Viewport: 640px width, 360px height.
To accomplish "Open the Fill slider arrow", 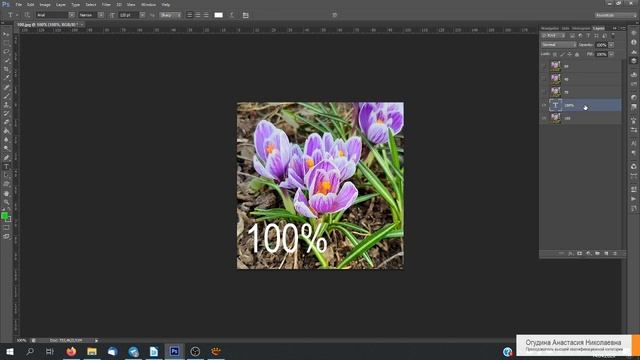I will click(x=611, y=54).
